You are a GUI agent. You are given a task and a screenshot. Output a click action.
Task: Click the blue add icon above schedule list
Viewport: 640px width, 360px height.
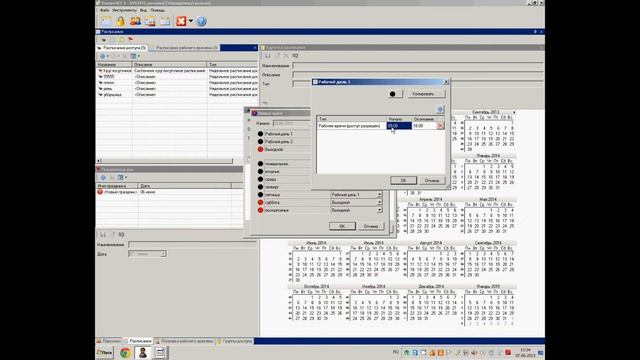[103, 56]
